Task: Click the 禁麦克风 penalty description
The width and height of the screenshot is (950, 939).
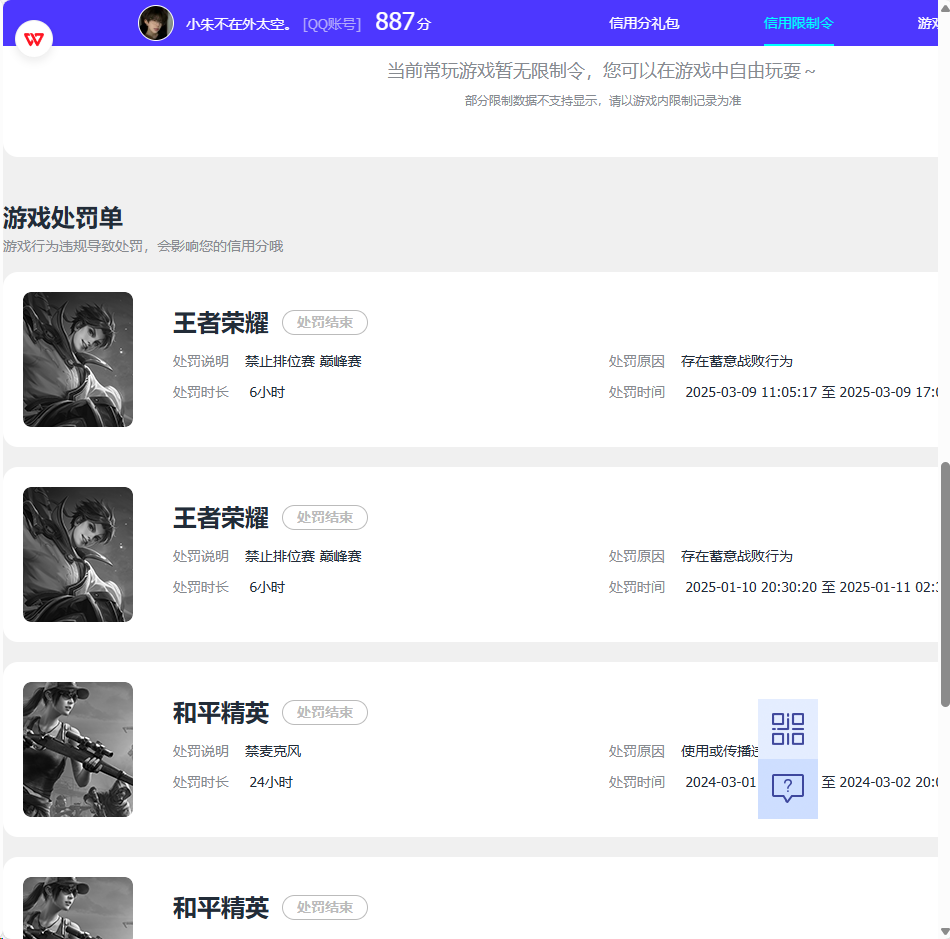Action: [x=273, y=751]
